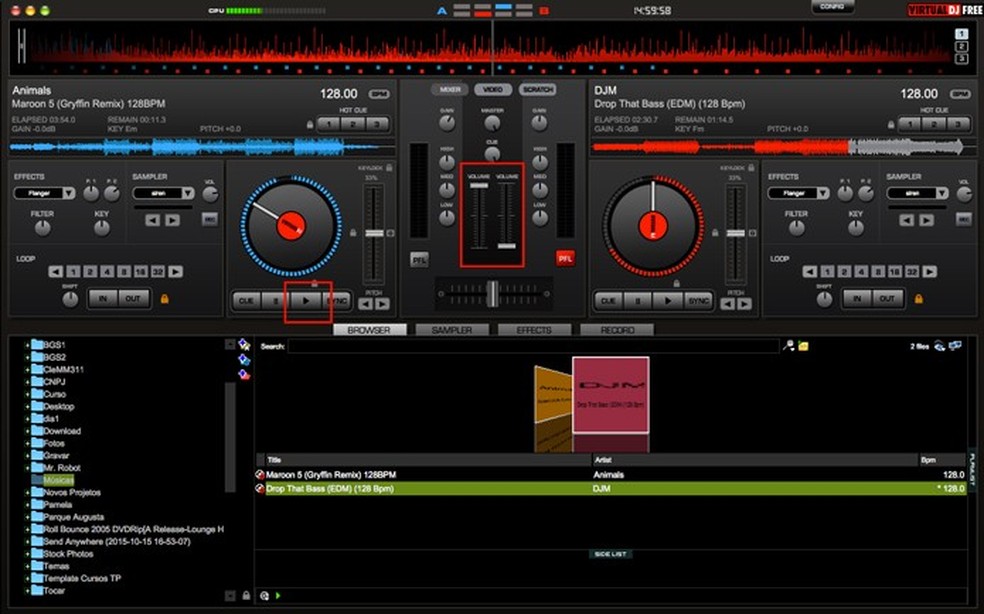Toggle the orange loop lock on left deck

tap(164, 298)
